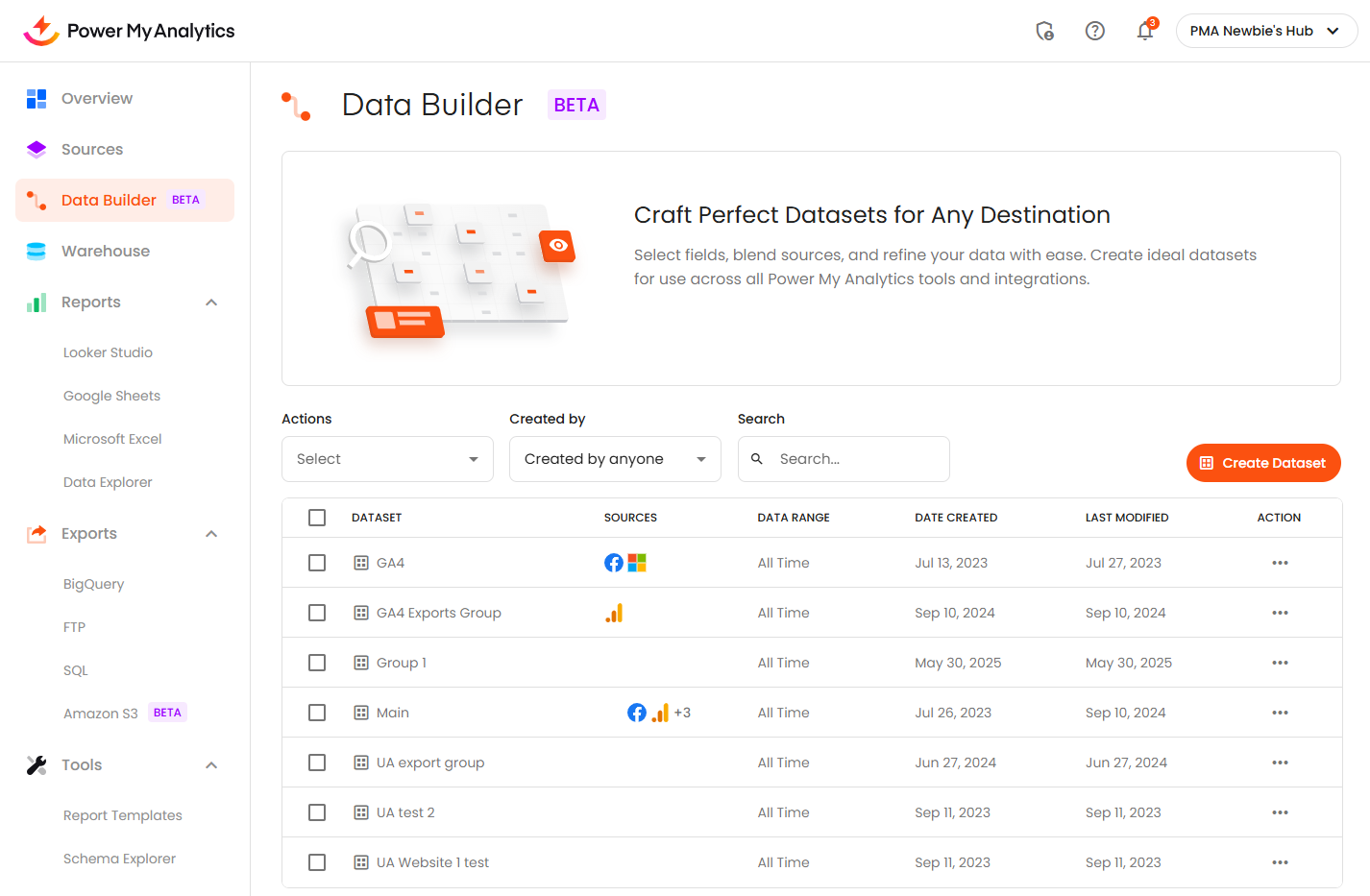1370x896 pixels.
Task: Collapse the Reports section in sidebar
Action: [x=211, y=303]
